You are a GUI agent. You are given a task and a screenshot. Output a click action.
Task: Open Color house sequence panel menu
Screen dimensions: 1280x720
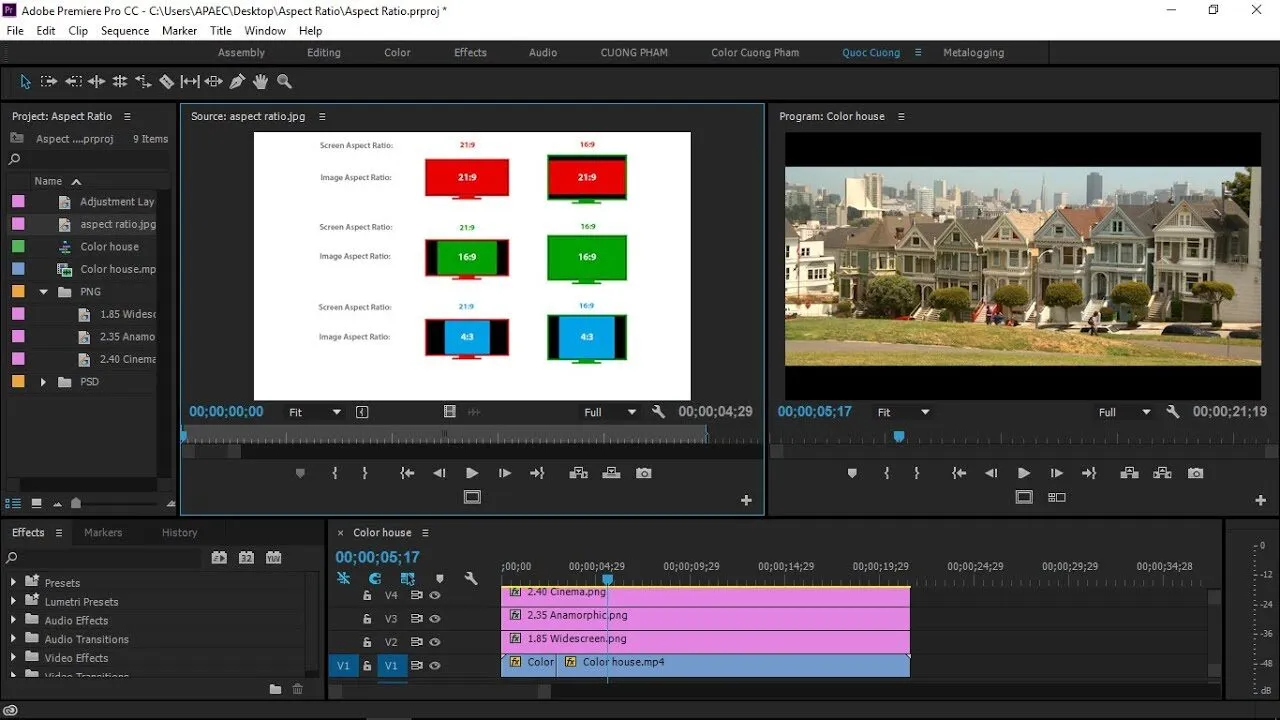pos(425,533)
